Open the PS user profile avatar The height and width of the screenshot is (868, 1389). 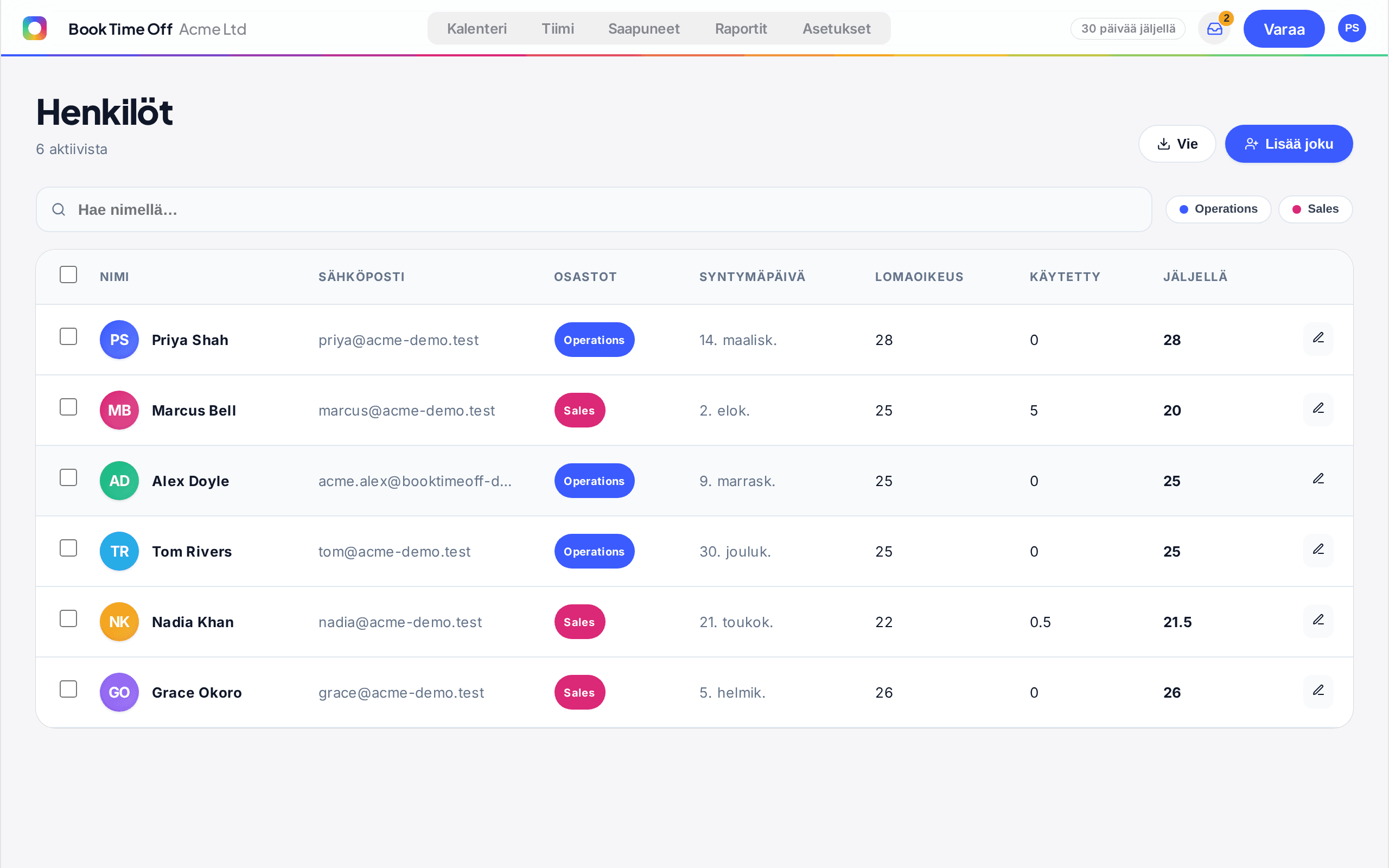tap(1351, 29)
